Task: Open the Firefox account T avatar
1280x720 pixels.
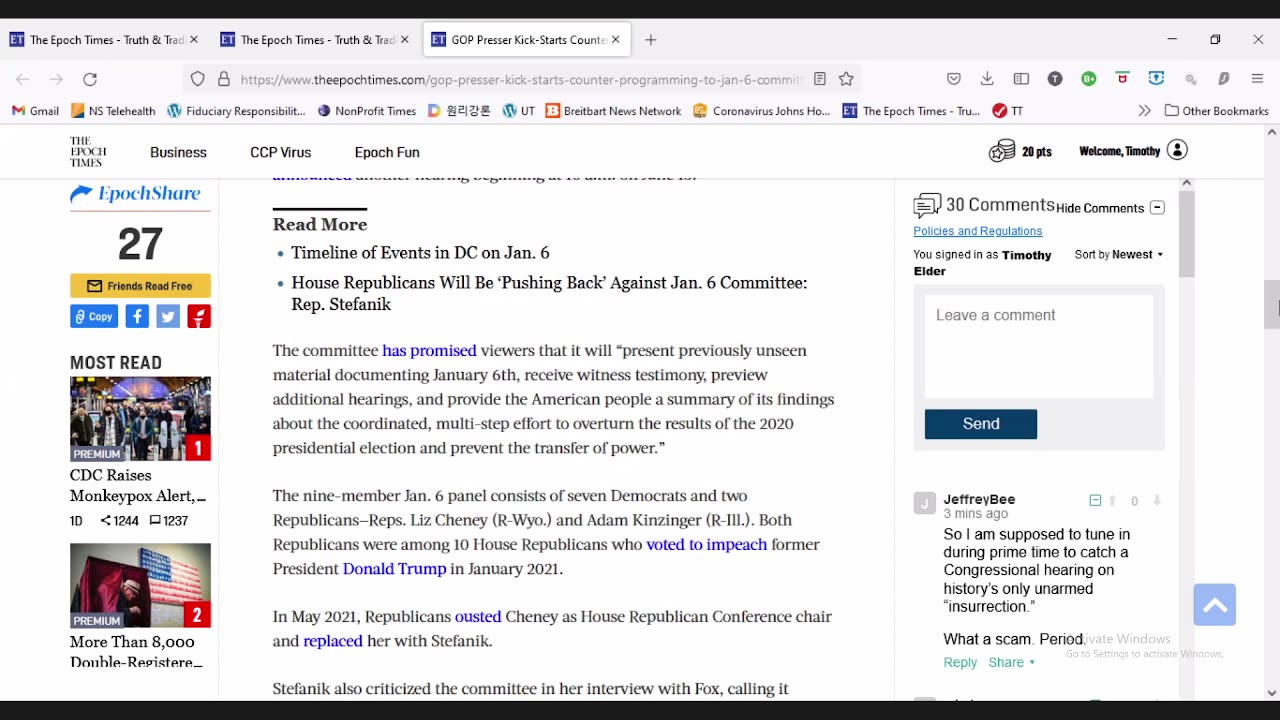Action: coord(1055,79)
